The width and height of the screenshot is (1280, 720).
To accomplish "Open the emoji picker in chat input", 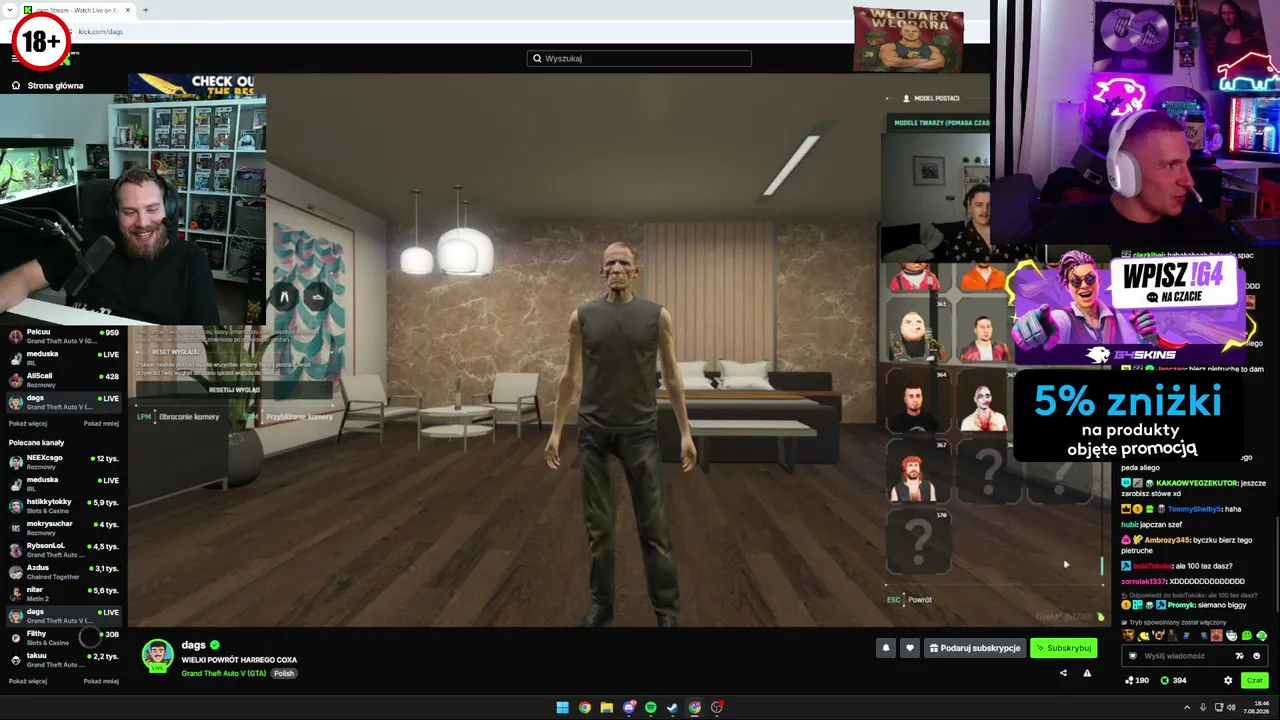I will [x=1255, y=656].
